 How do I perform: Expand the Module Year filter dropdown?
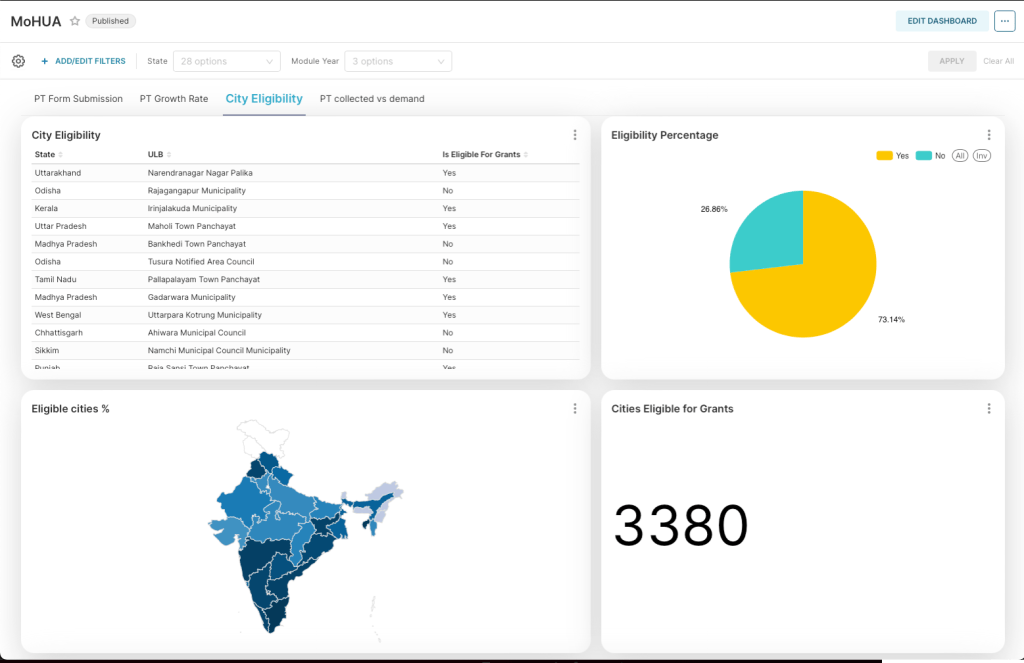[x=398, y=61]
